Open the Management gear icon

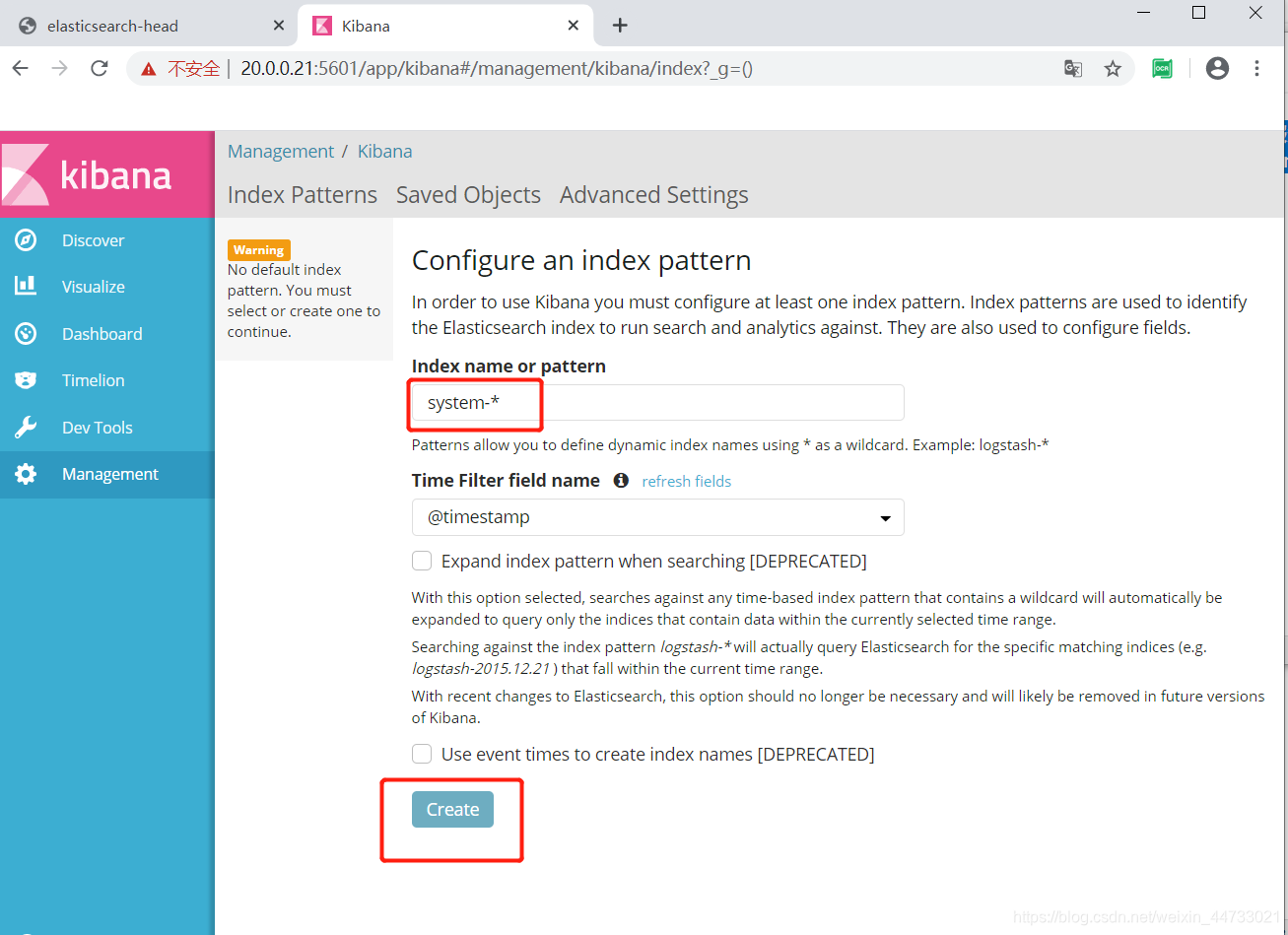pos(26,474)
